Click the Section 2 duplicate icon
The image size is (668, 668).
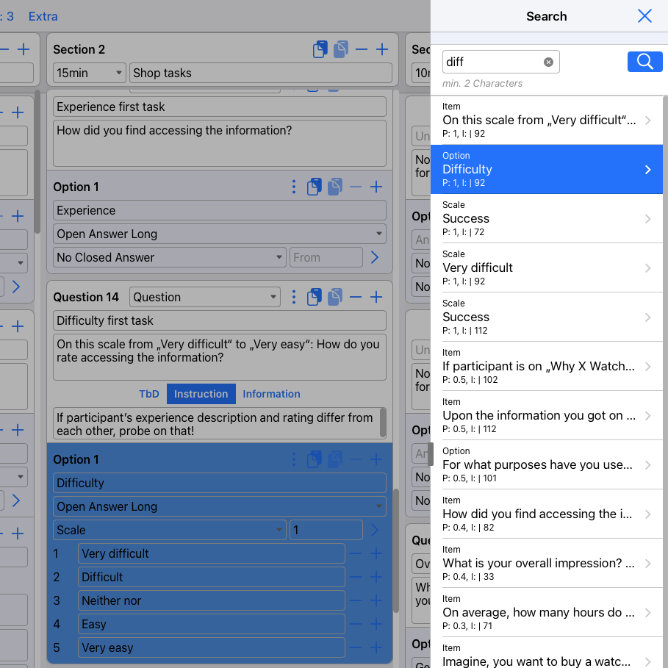[341, 49]
